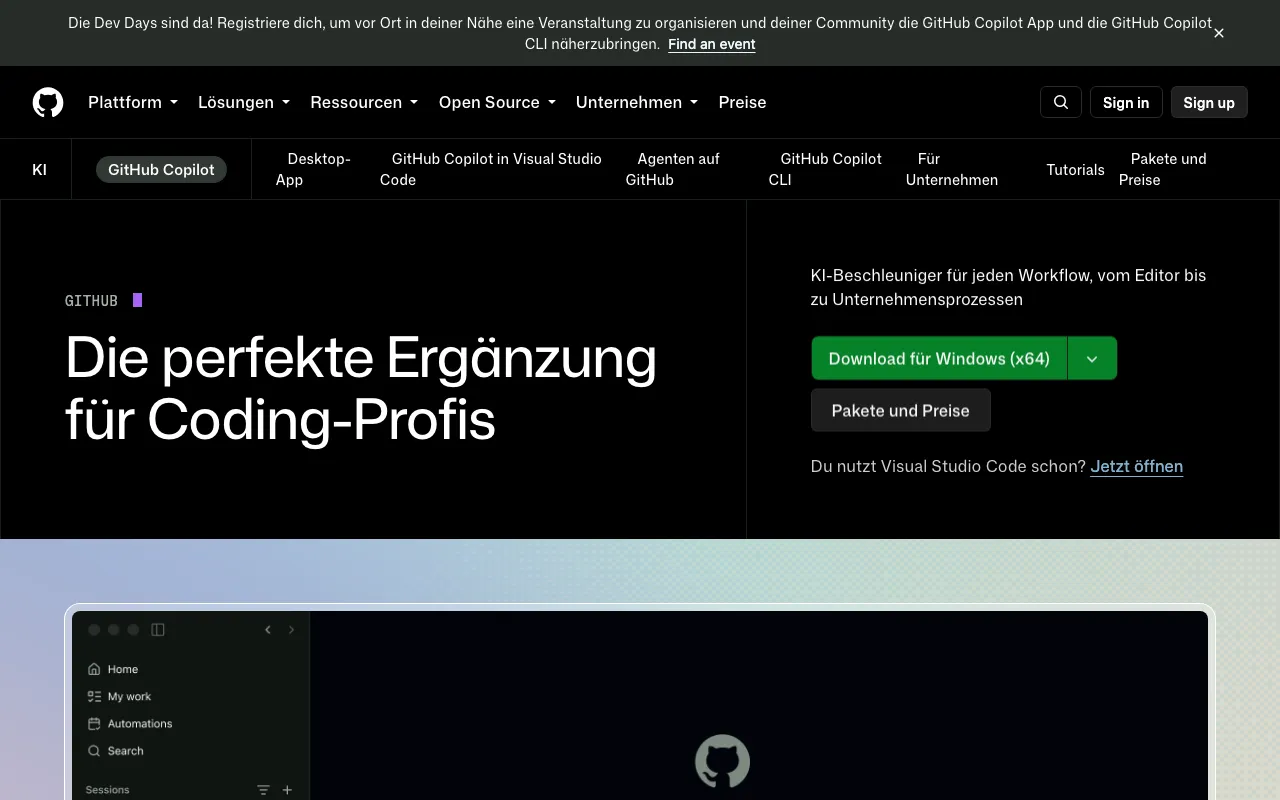This screenshot has height=800, width=1280.
Task: Open the download options chevron next to Download
Action: [x=1092, y=358]
